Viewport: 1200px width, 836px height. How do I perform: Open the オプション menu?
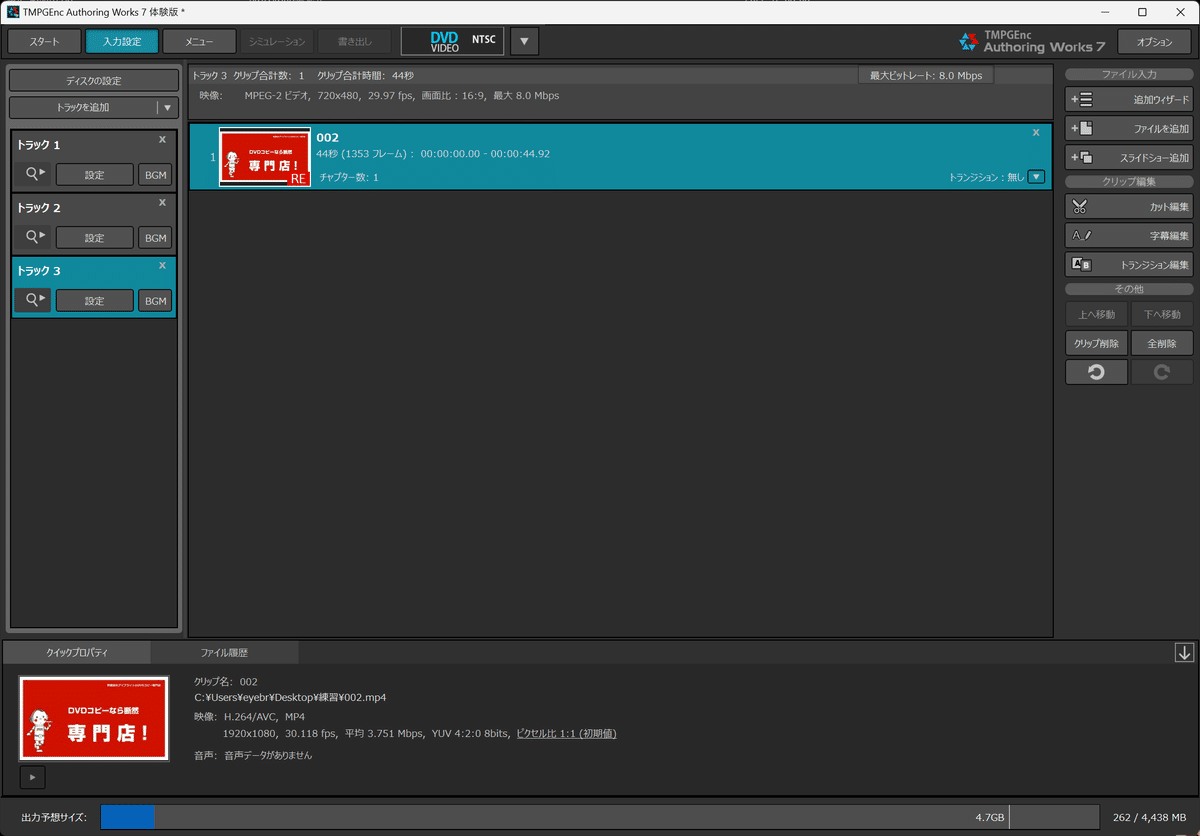pyautogui.click(x=1155, y=41)
